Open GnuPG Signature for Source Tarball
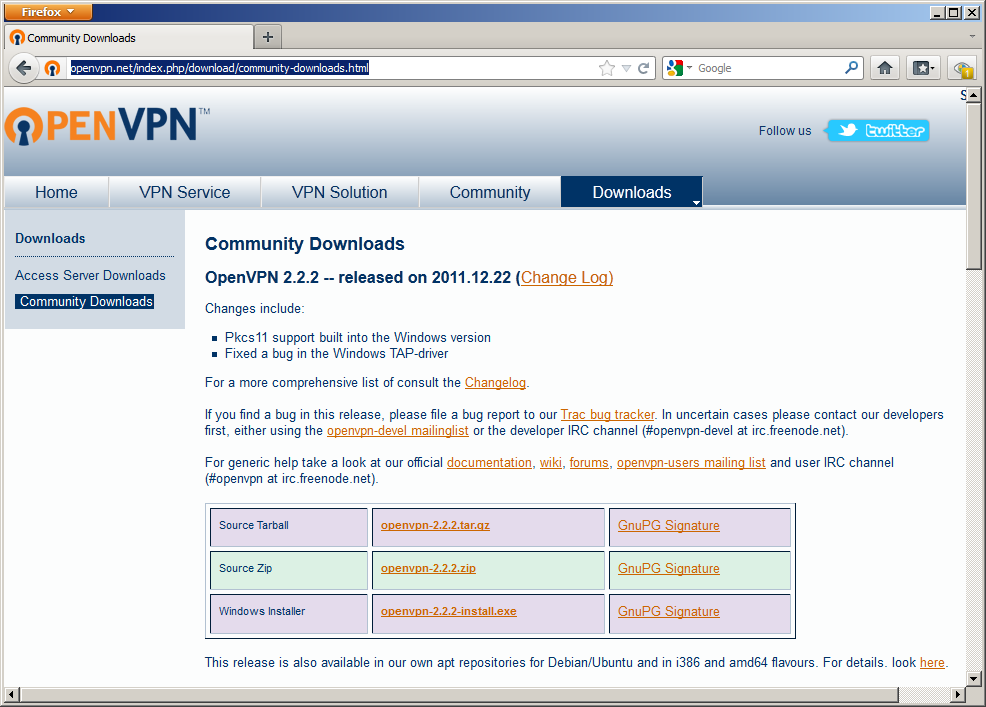 tap(668, 525)
